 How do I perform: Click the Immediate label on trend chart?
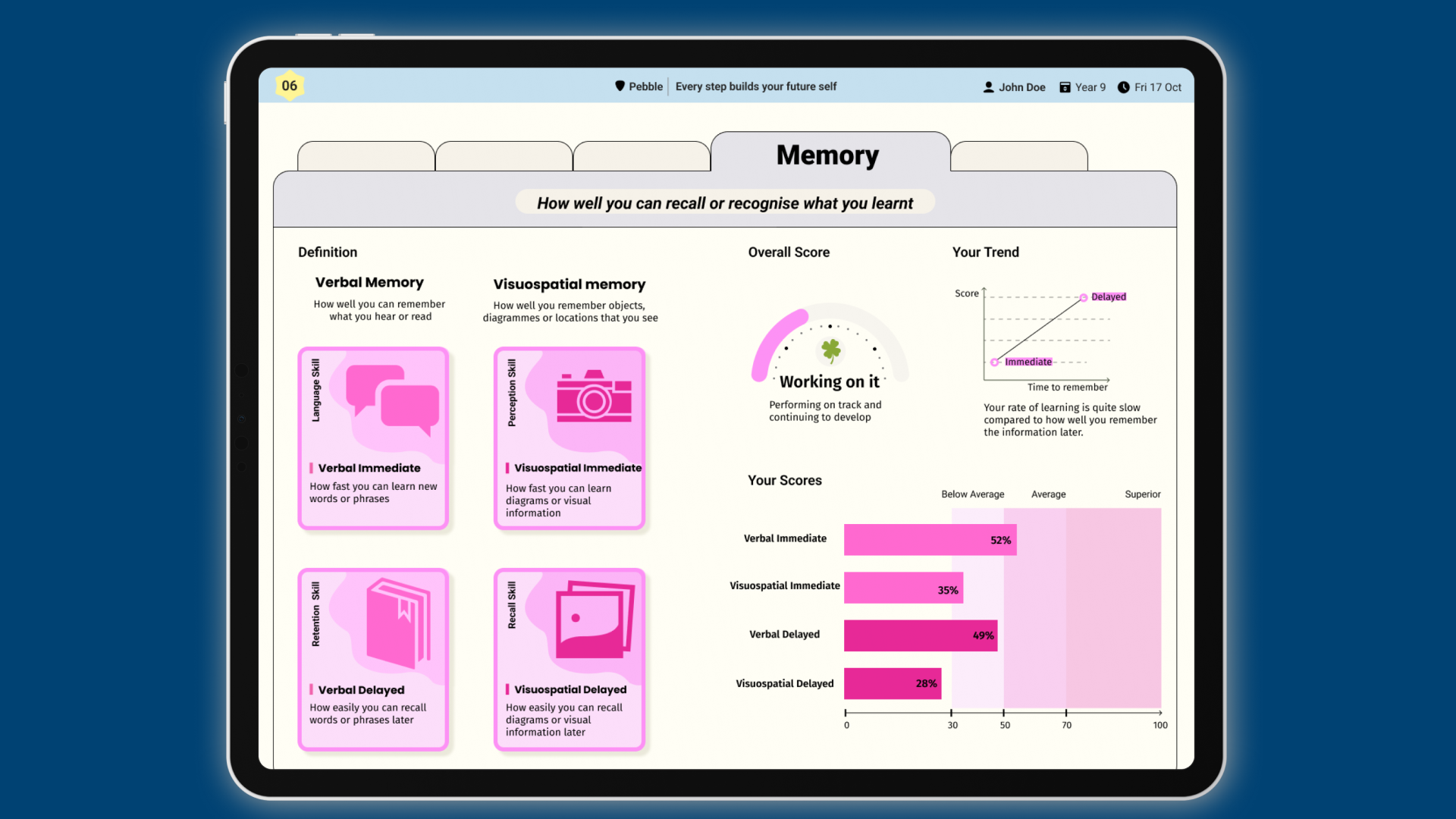coord(1028,362)
